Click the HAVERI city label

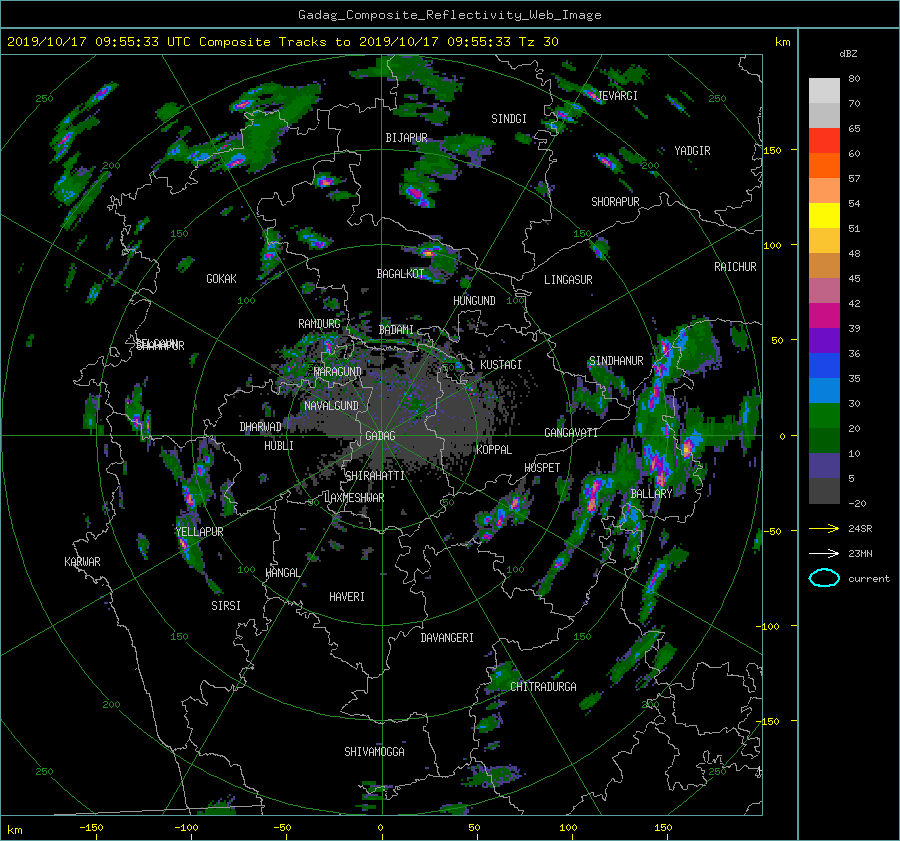point(347,597)
